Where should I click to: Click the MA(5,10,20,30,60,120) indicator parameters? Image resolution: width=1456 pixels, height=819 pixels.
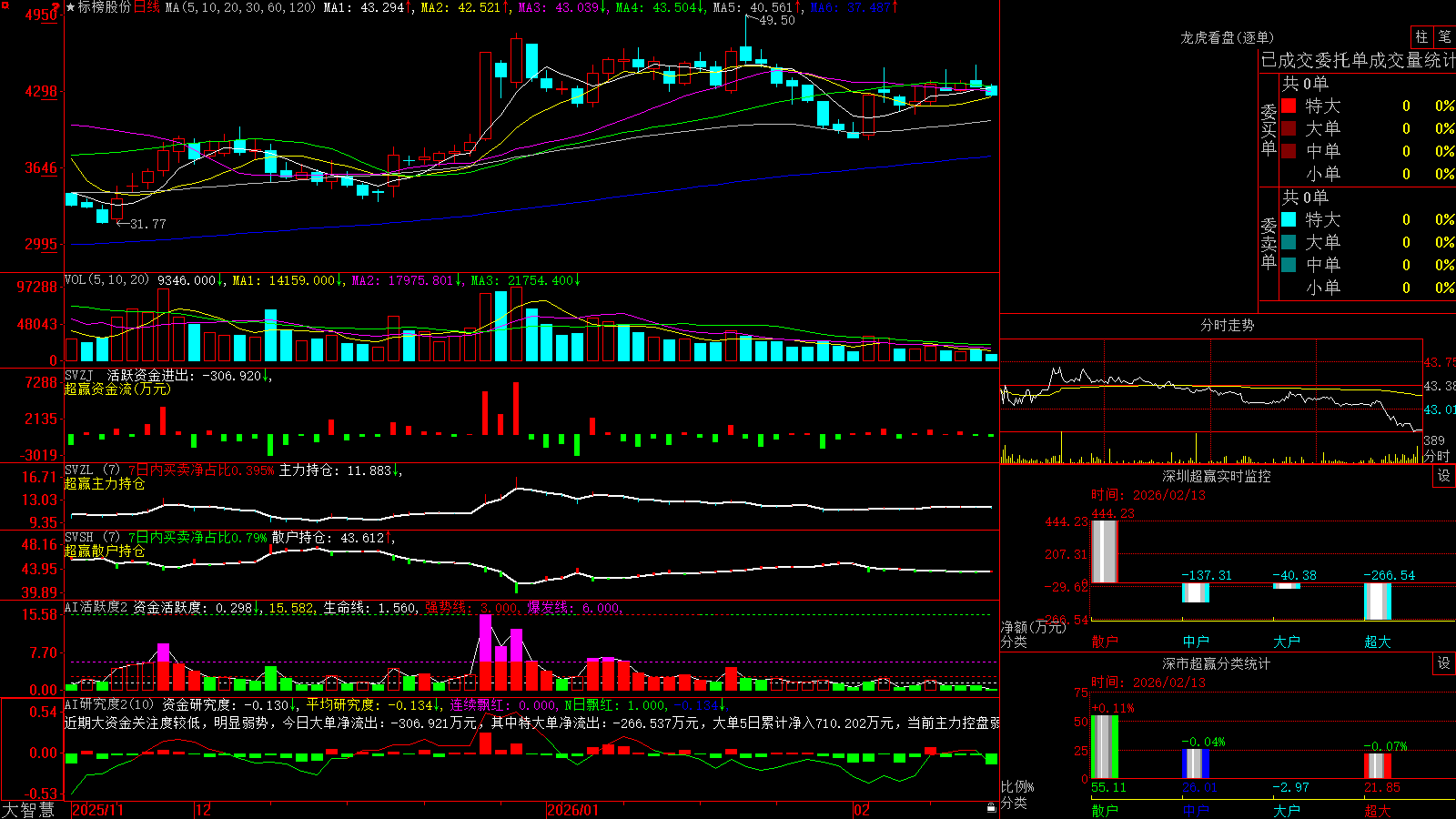point(240,7)
